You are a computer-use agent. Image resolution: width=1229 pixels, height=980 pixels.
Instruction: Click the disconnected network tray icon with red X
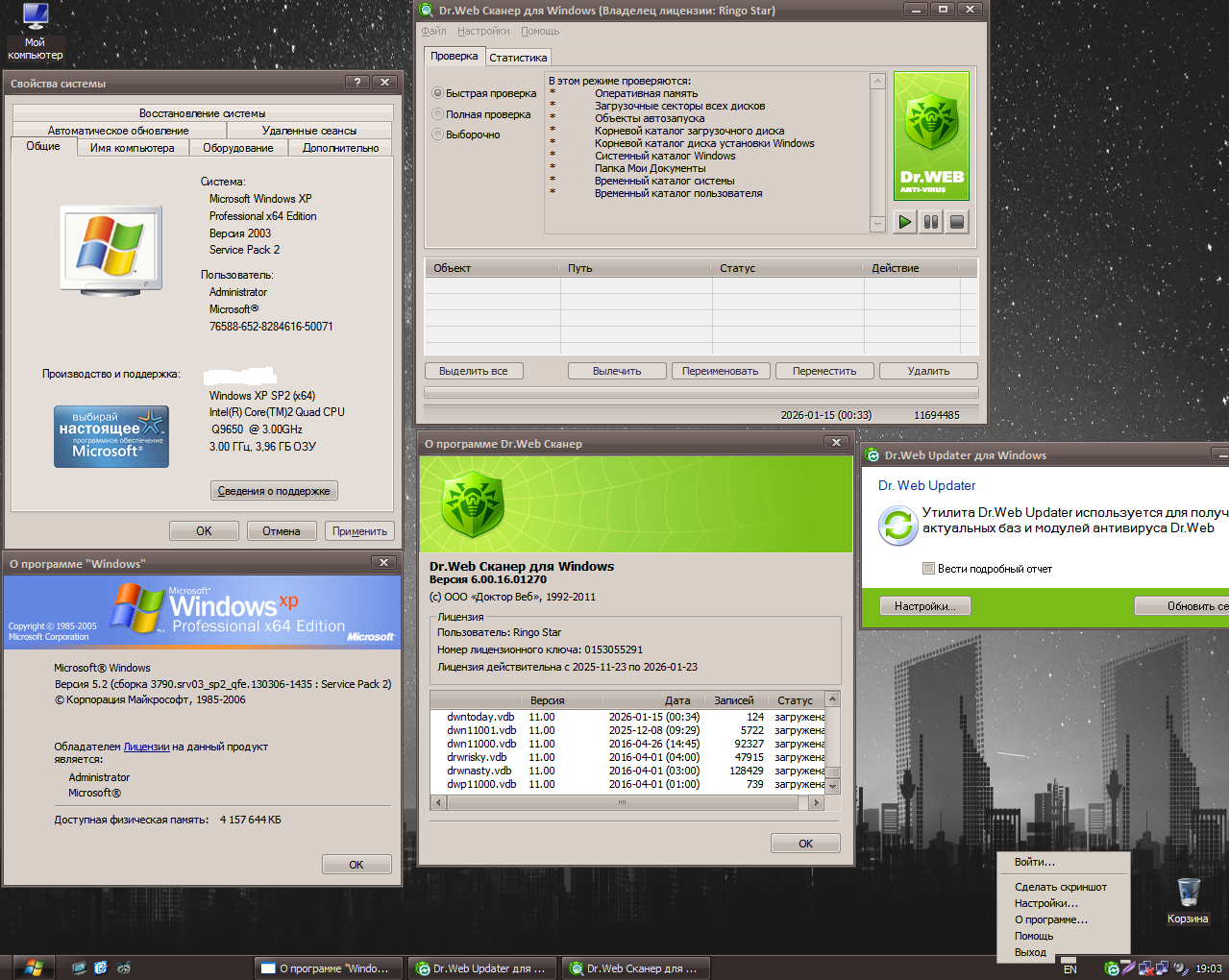1145,968
